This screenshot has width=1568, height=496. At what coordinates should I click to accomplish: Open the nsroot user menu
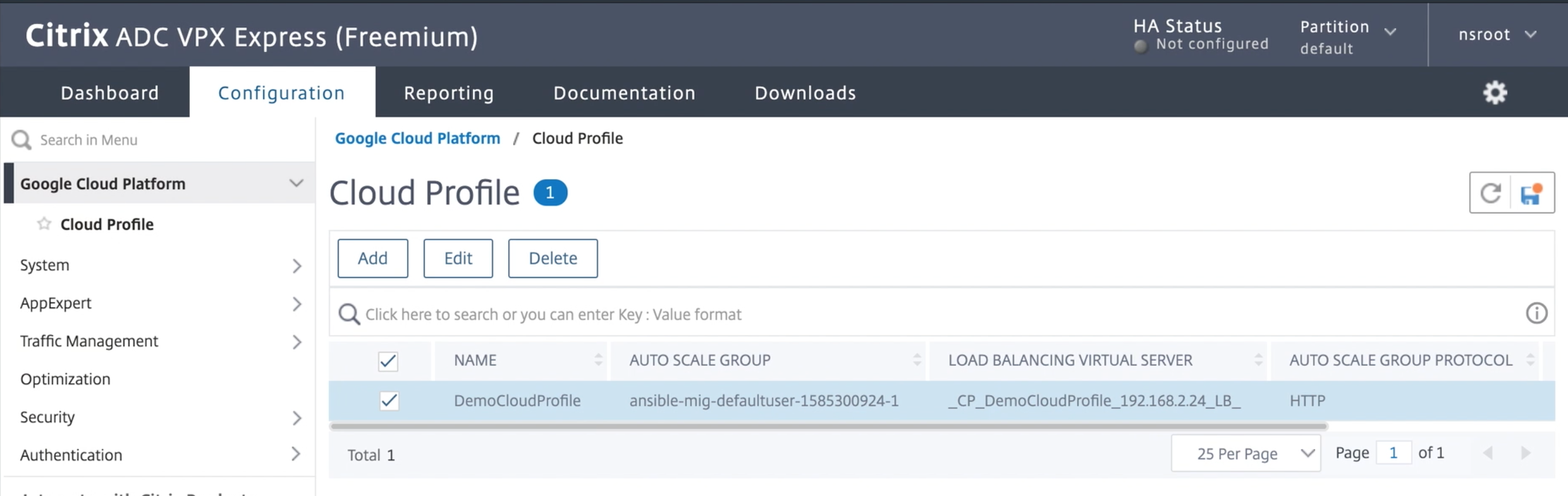click(x=1497, y=34)
